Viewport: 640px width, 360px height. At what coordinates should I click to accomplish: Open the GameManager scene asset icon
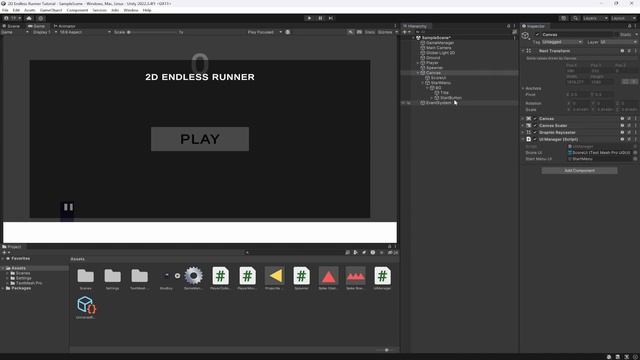pyautogui.click(x=193, y=276)
